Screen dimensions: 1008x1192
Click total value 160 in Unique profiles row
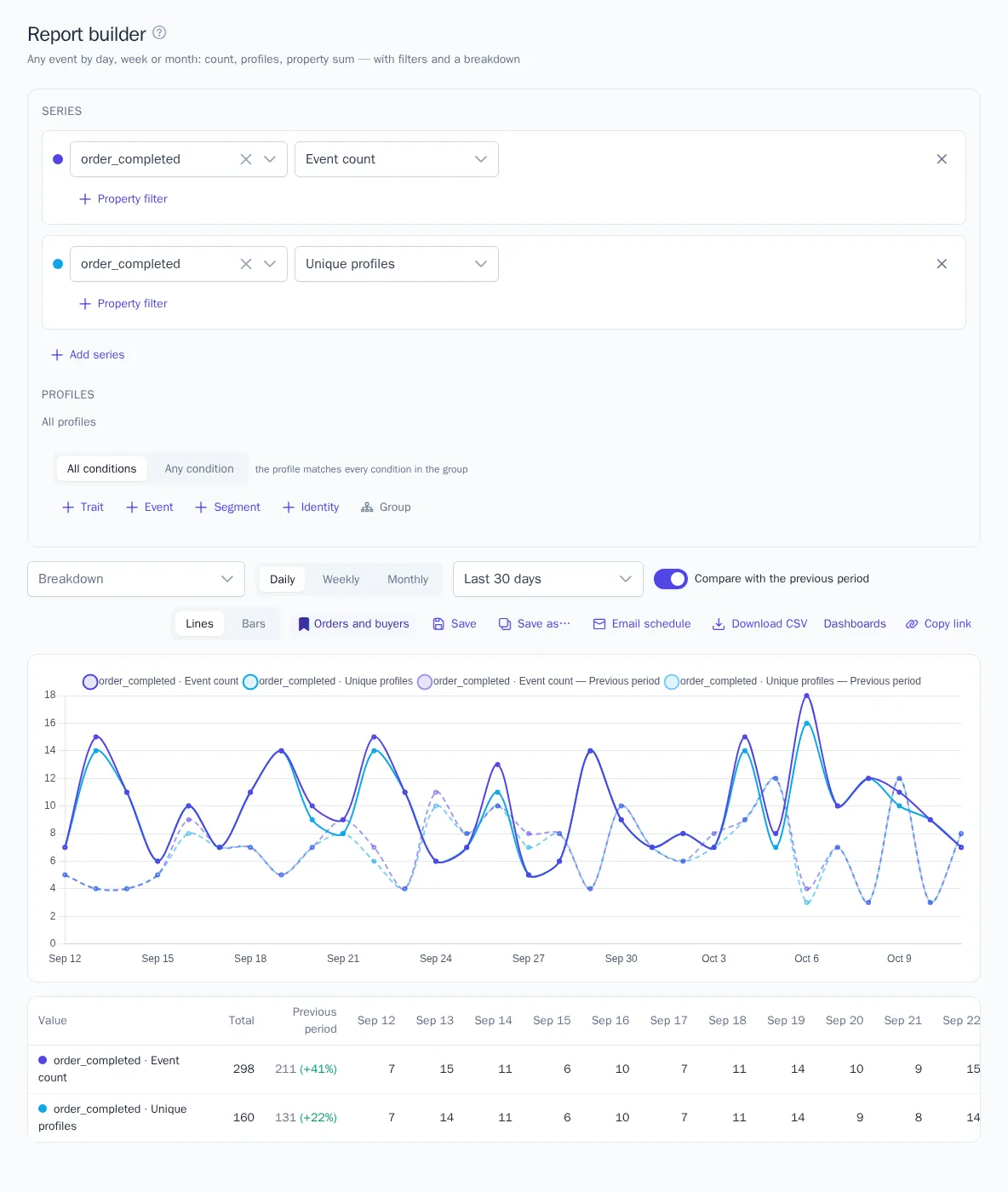point(243,1118)
